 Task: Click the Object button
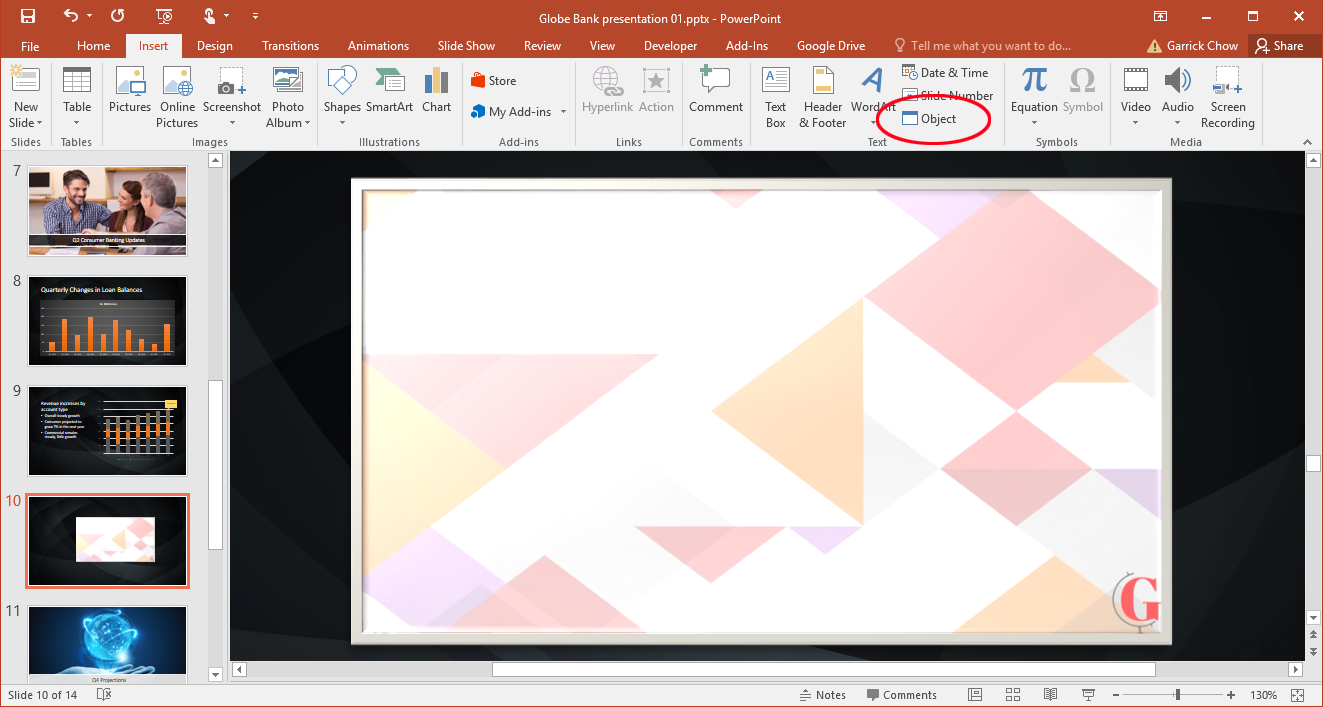click(x=930, y=119)
